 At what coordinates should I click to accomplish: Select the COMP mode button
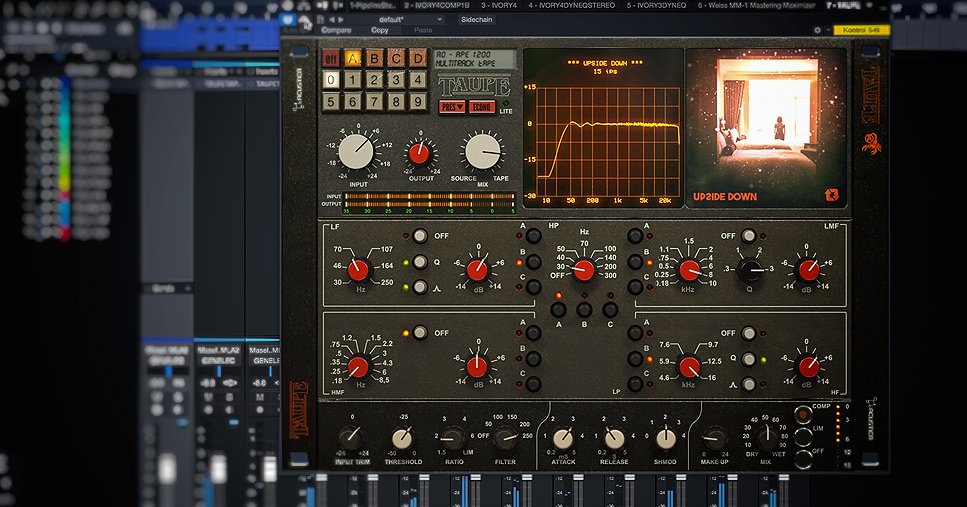coord(803,415)
